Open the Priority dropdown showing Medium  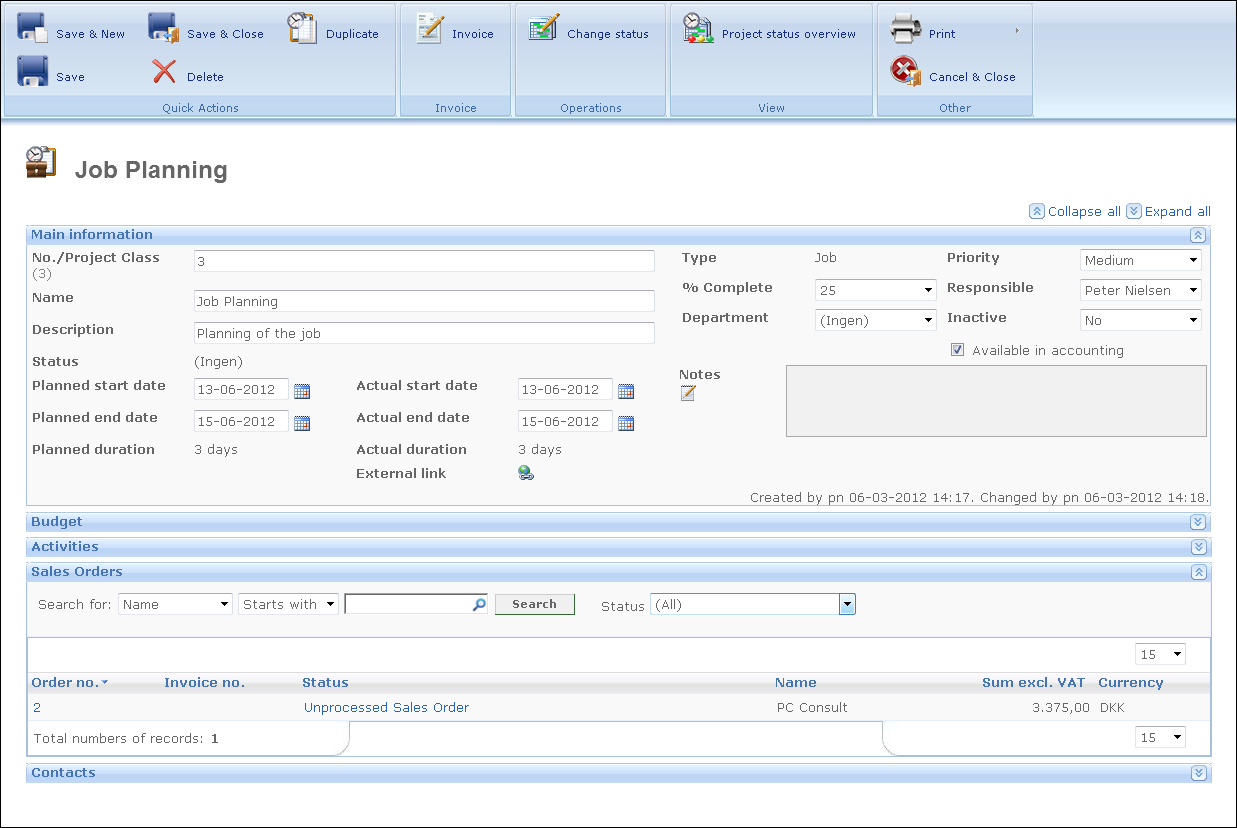pos(1141,260)
